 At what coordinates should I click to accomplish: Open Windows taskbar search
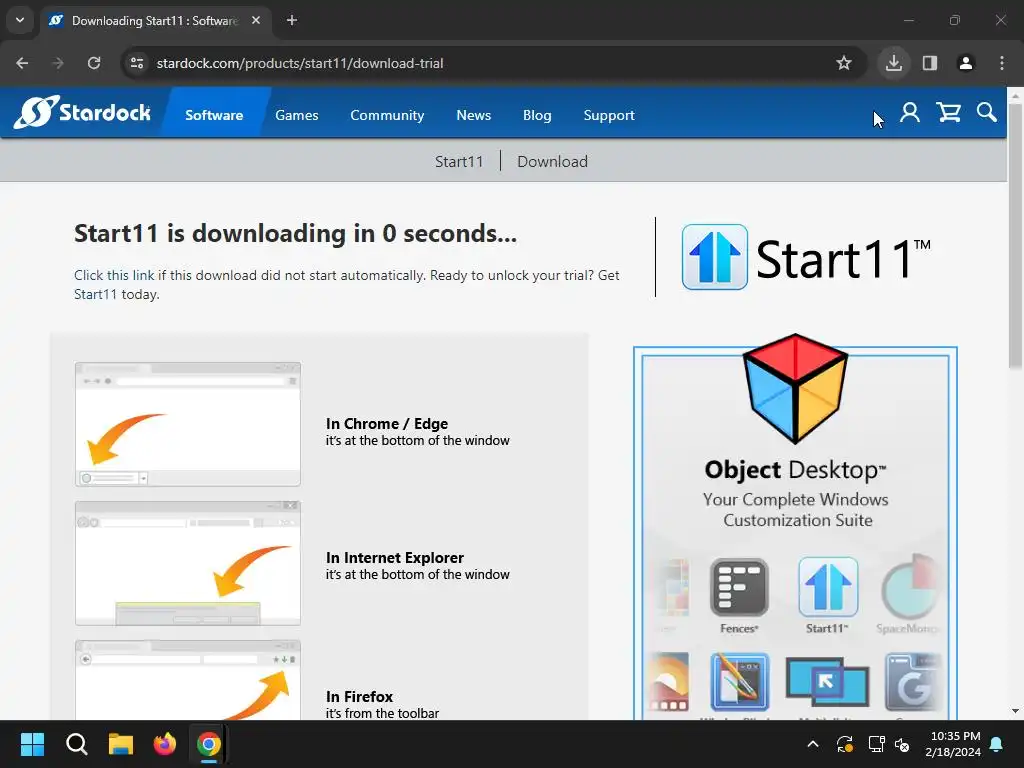(76, 744)
